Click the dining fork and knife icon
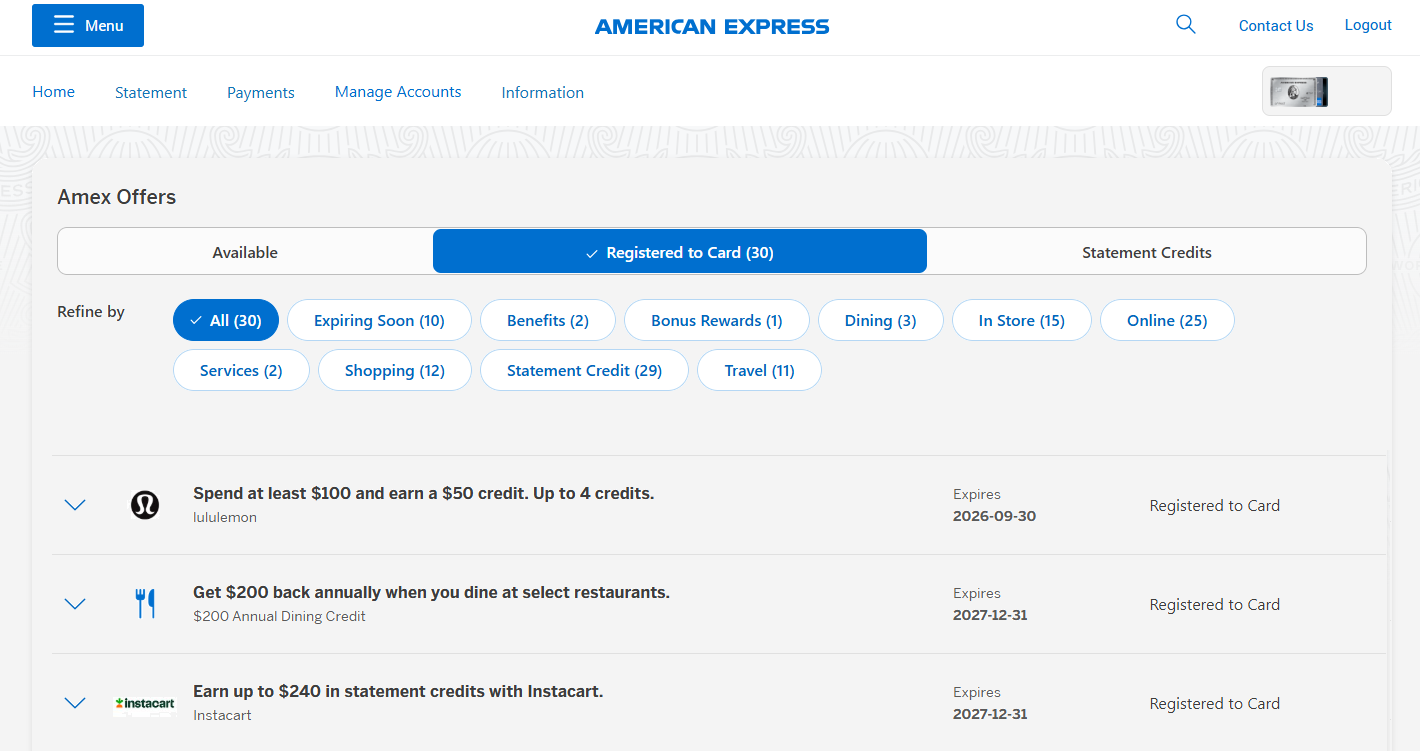This screenshot has height=751, width=1420. tap(144, 603)
